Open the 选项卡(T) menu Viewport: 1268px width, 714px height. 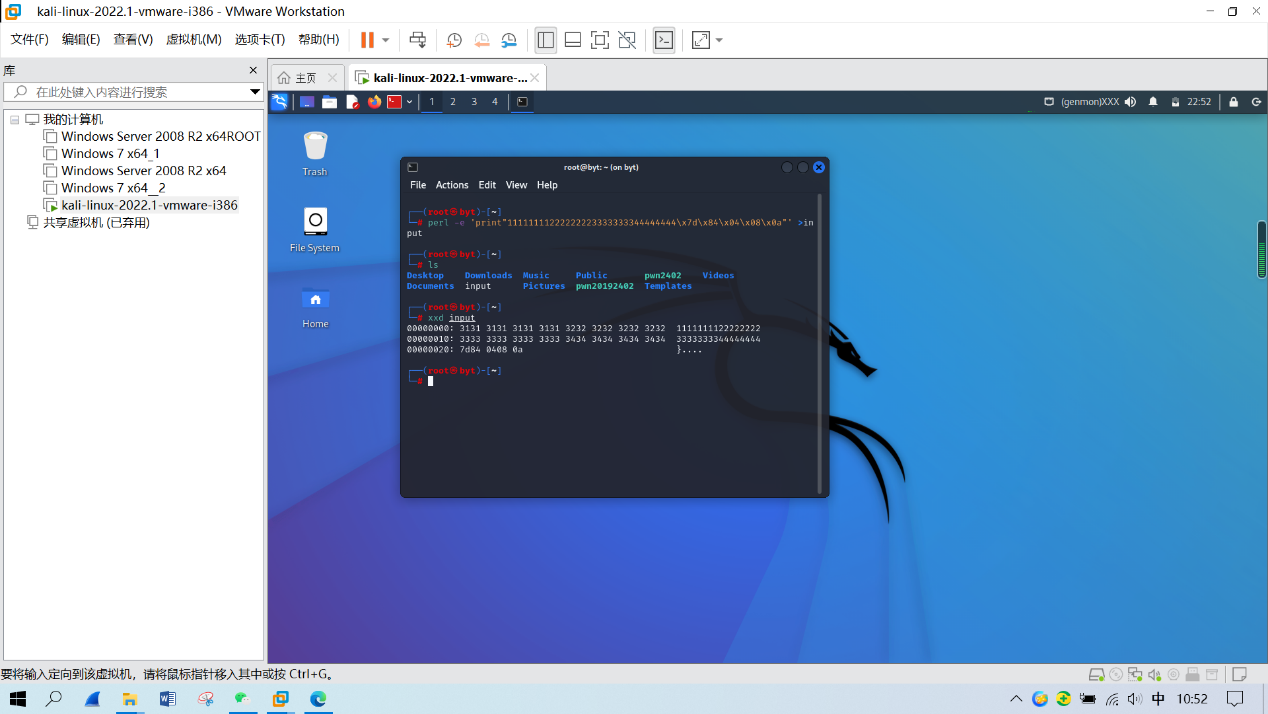(x=260, y=39)
